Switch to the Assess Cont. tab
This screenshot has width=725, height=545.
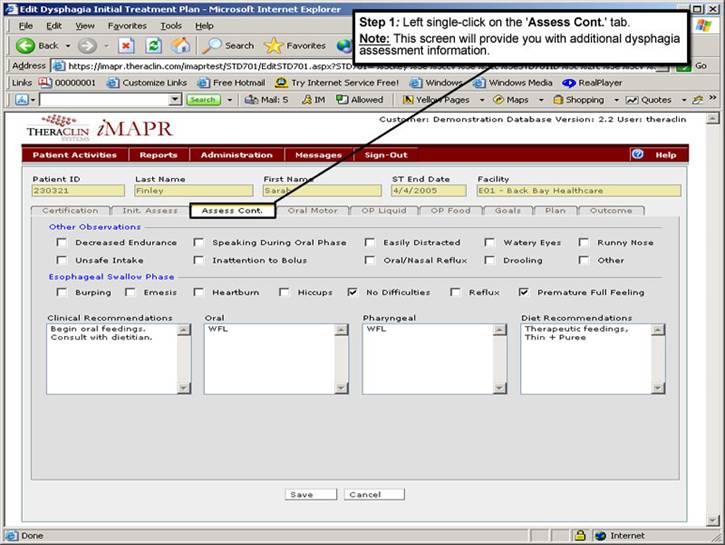(x=232, y=211)
